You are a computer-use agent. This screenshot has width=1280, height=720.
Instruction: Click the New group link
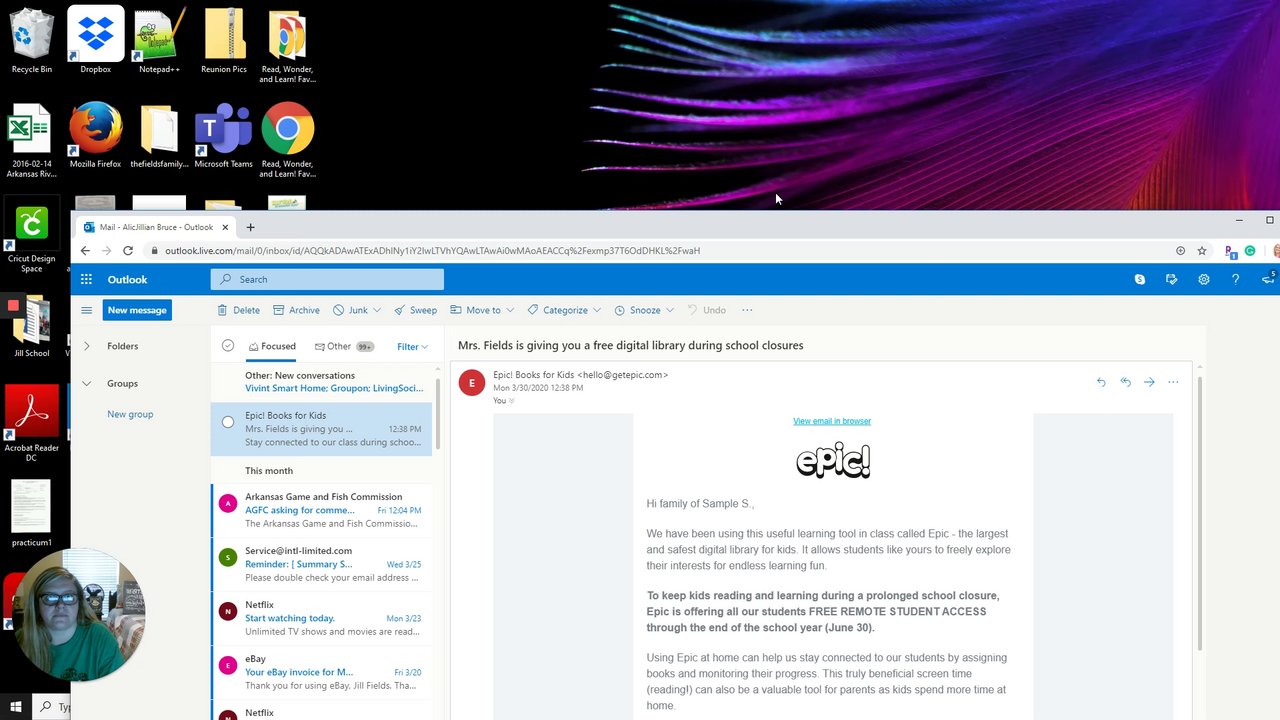pyautogui.click(x=130, y=414)
